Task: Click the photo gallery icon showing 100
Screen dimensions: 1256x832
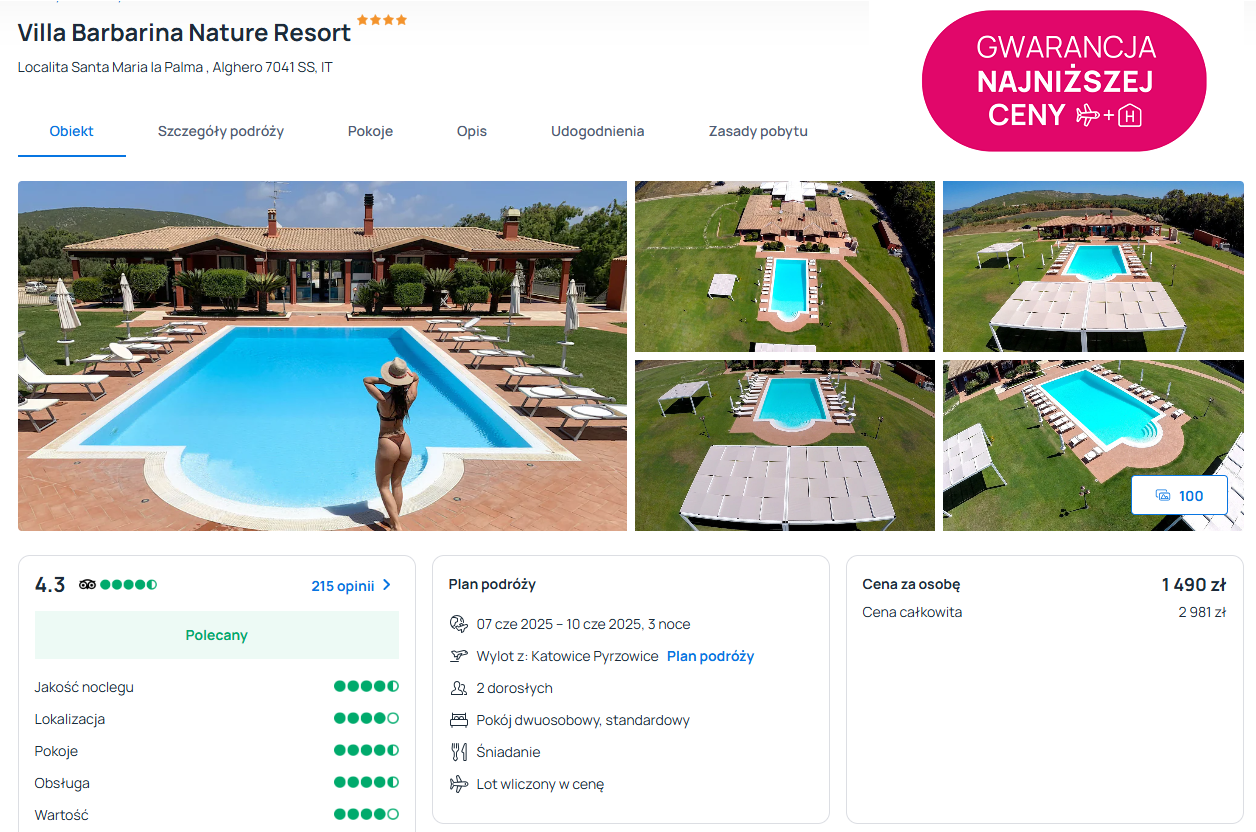Action: pos(1163,496)
